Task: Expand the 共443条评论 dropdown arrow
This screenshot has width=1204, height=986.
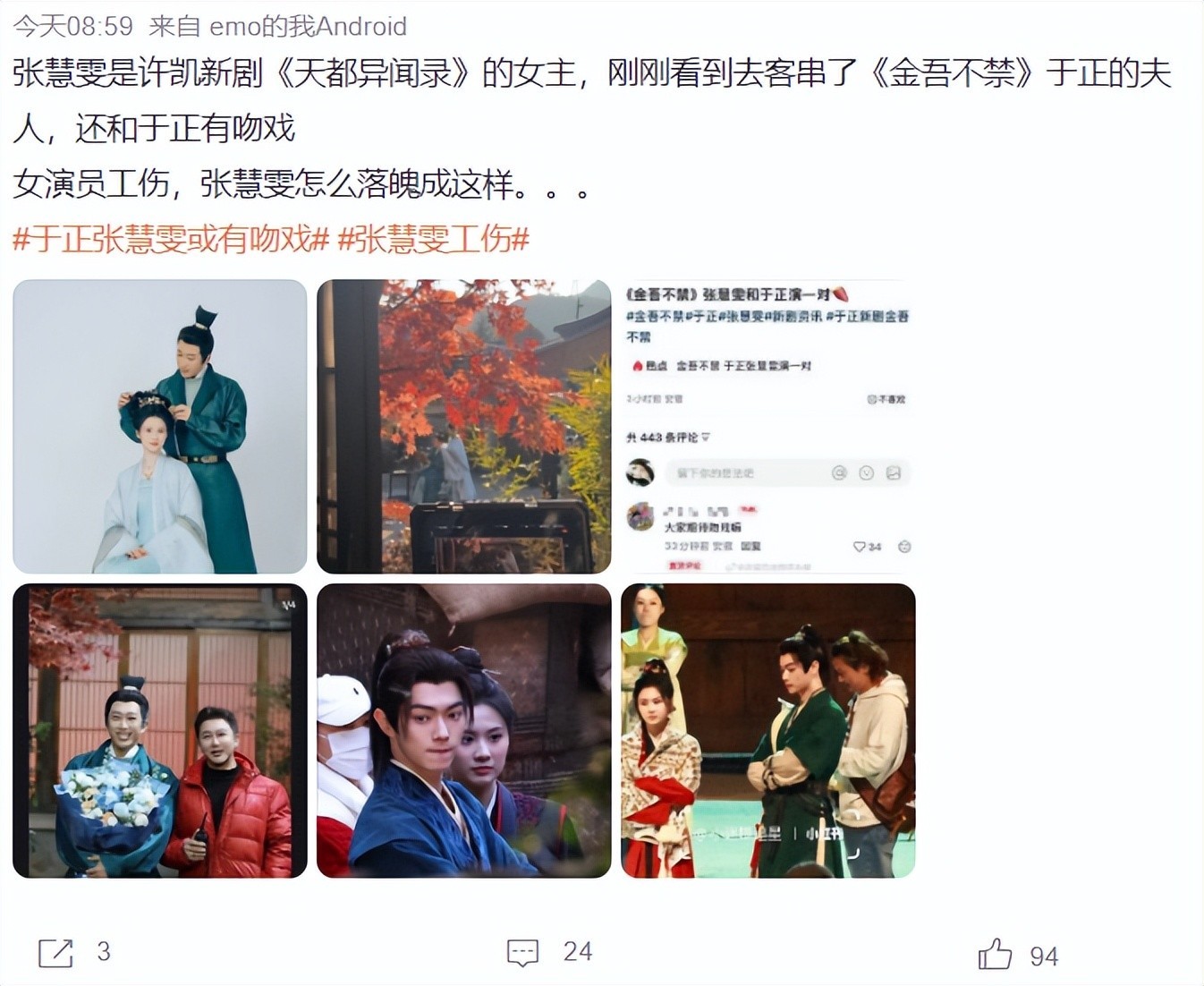Action: 706,438
